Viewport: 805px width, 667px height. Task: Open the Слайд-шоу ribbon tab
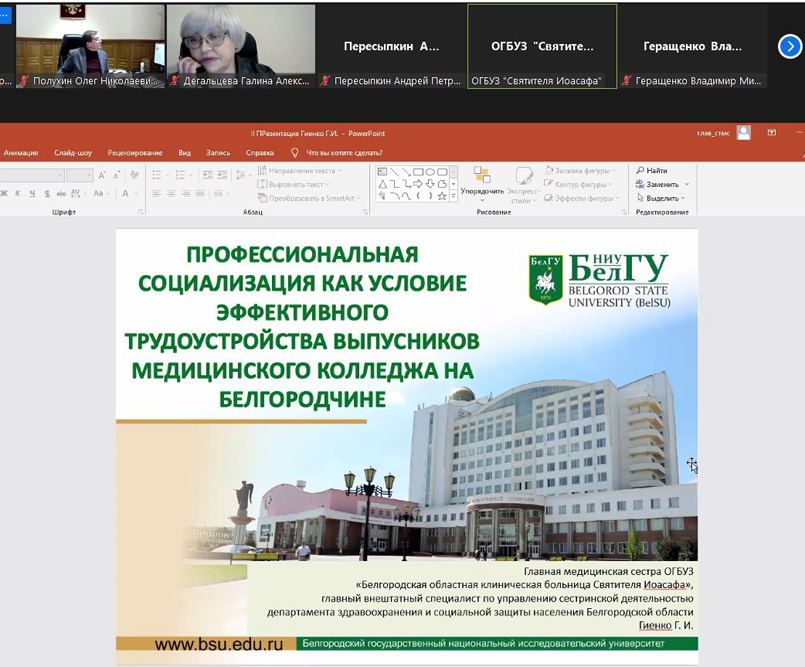click(x=73, y=153)
